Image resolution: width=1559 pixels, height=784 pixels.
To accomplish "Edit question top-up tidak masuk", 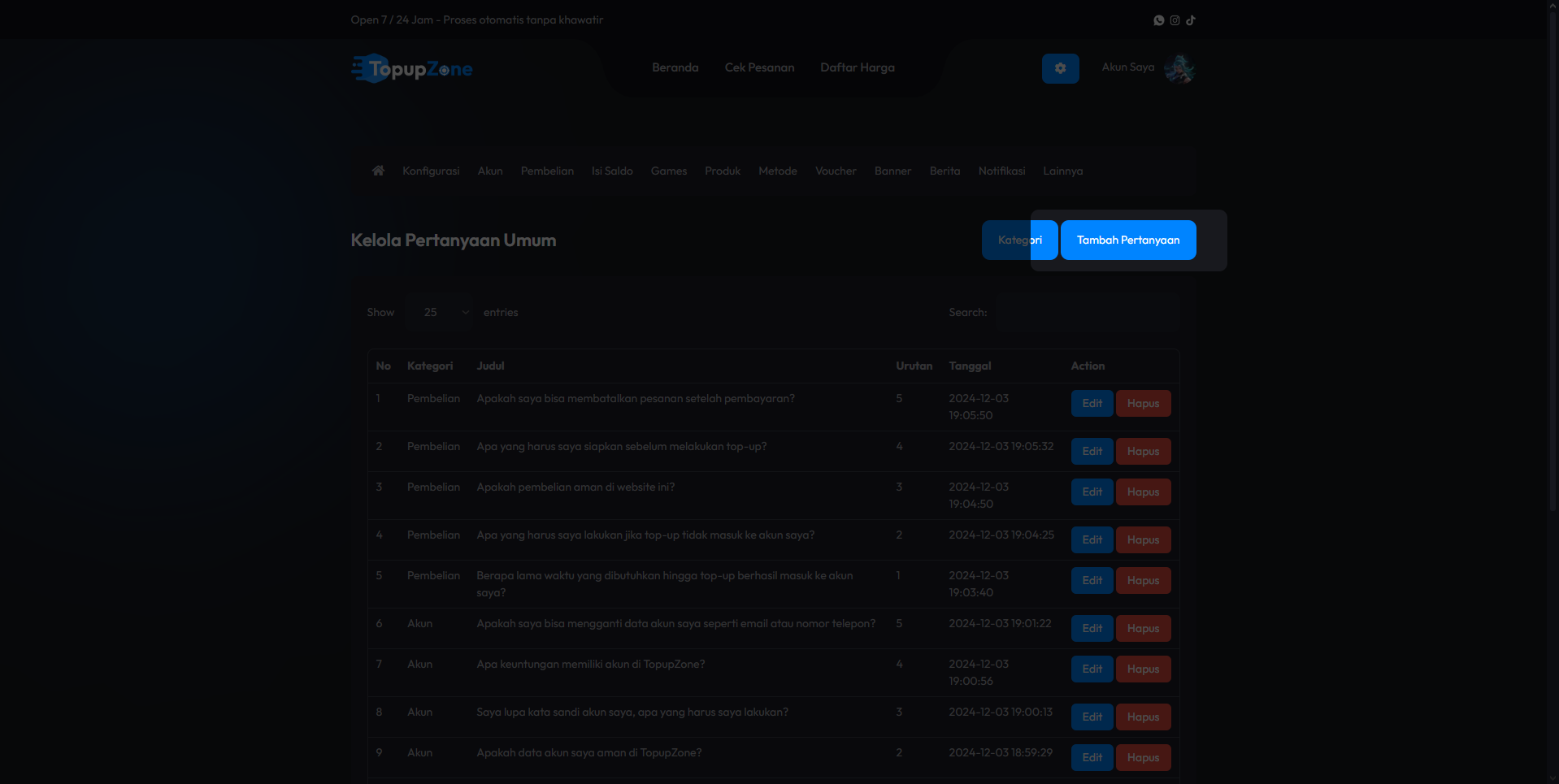I will [1092, 540].
